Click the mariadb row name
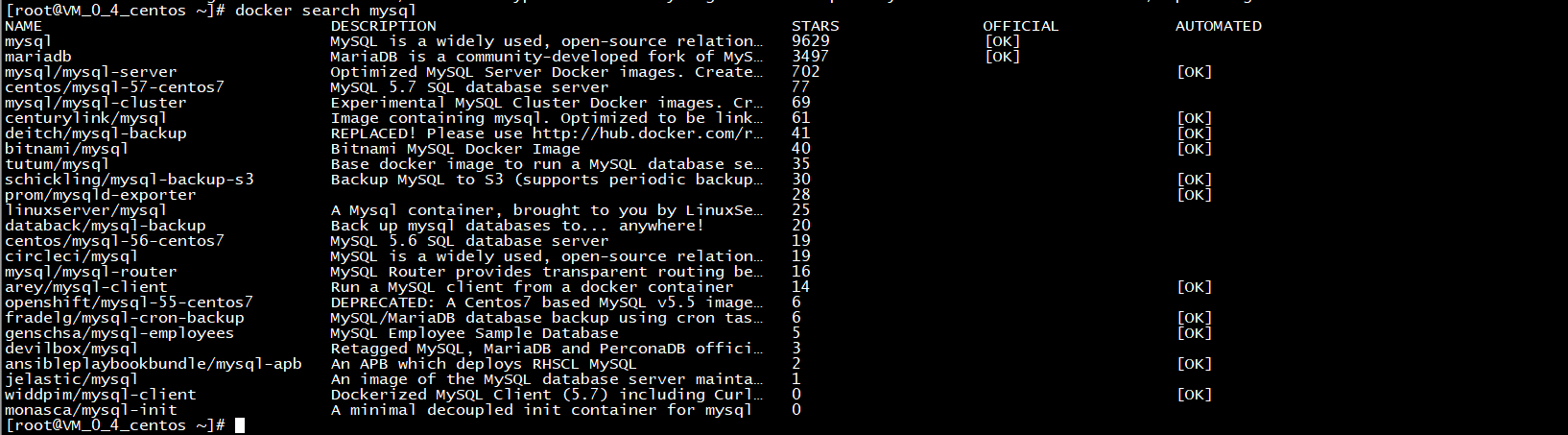 coord(38,57)
